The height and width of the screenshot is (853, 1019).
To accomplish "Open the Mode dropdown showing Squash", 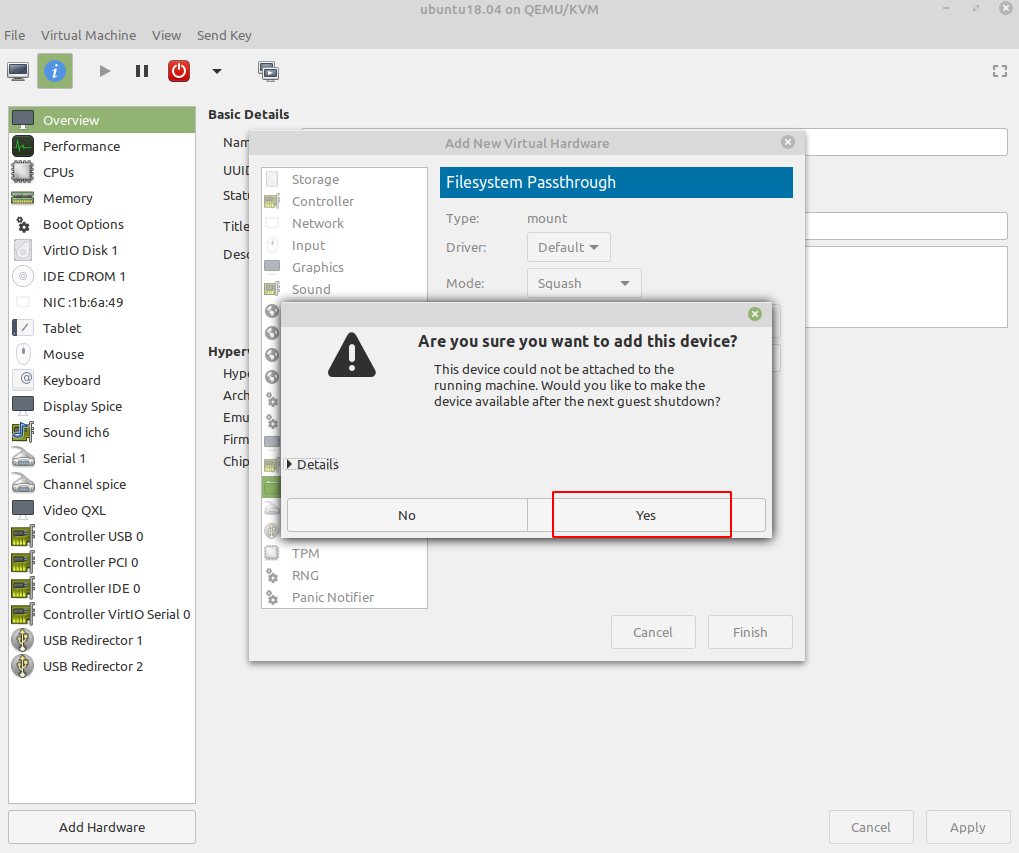I will tap(584, 283).
